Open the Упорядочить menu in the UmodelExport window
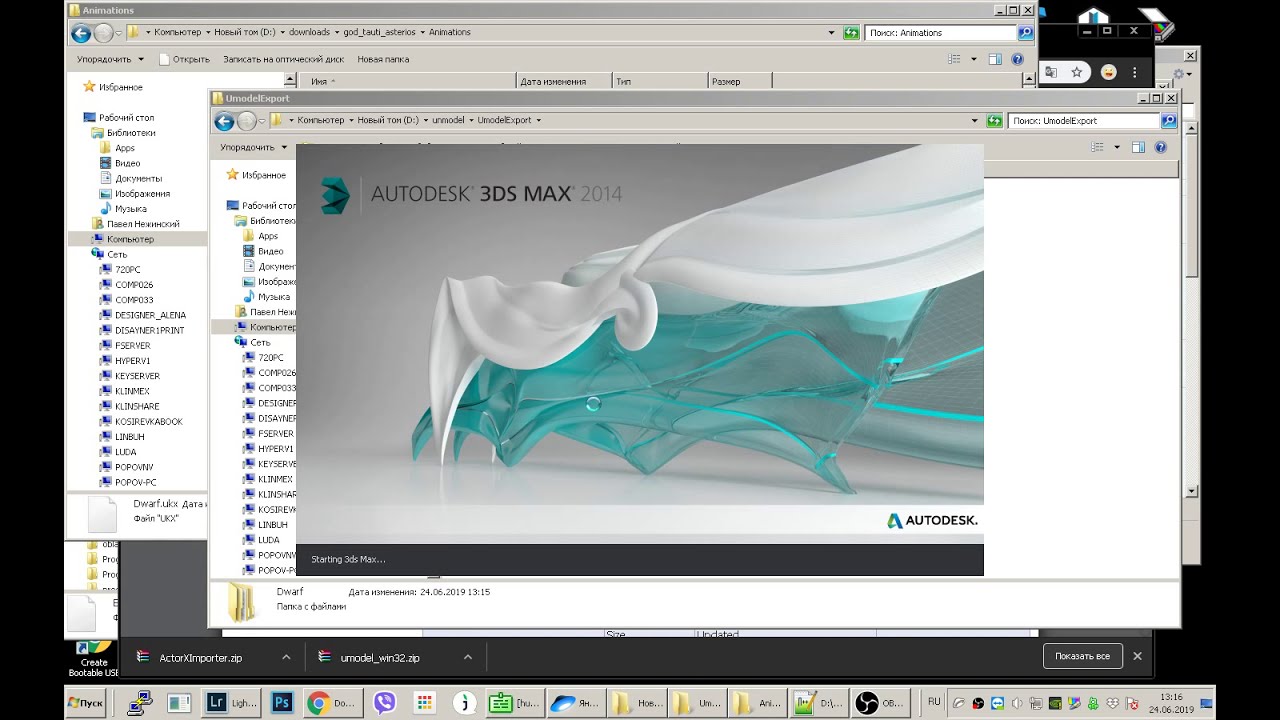This screenshot has height=720, width=1280. click(253, 147)
